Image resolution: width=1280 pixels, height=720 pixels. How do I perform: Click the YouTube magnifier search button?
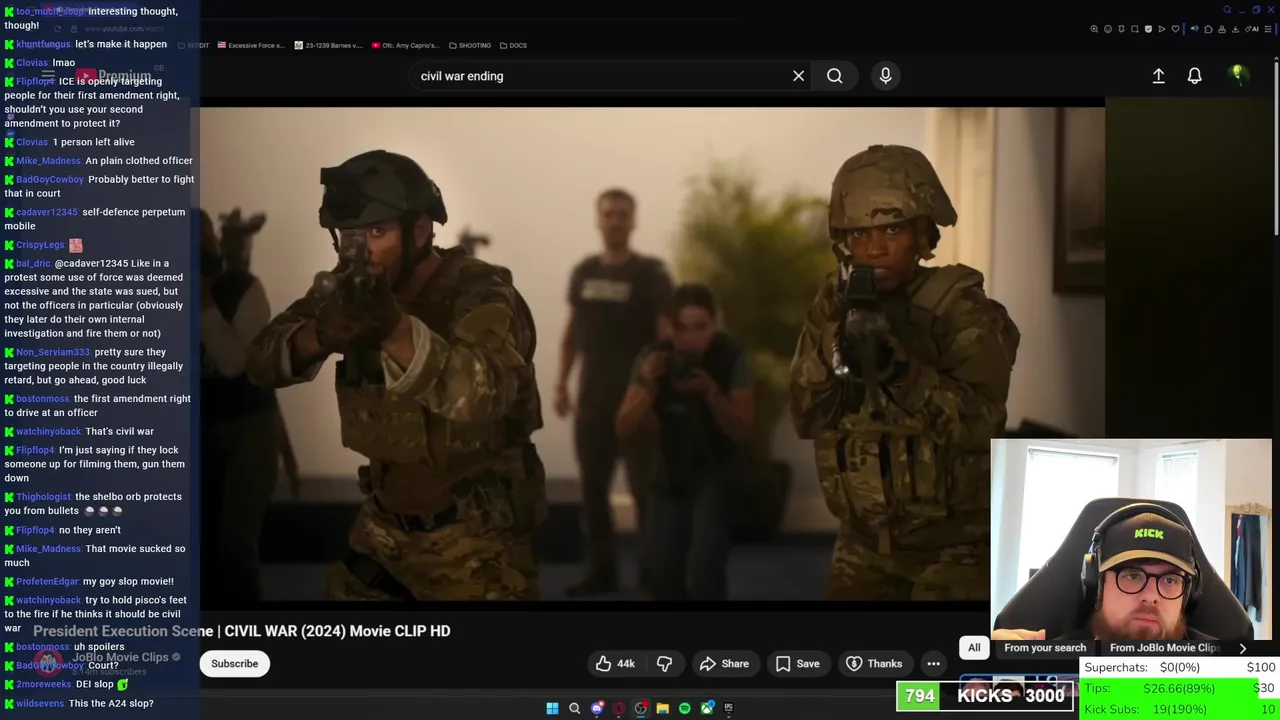[x=834, y=76]
